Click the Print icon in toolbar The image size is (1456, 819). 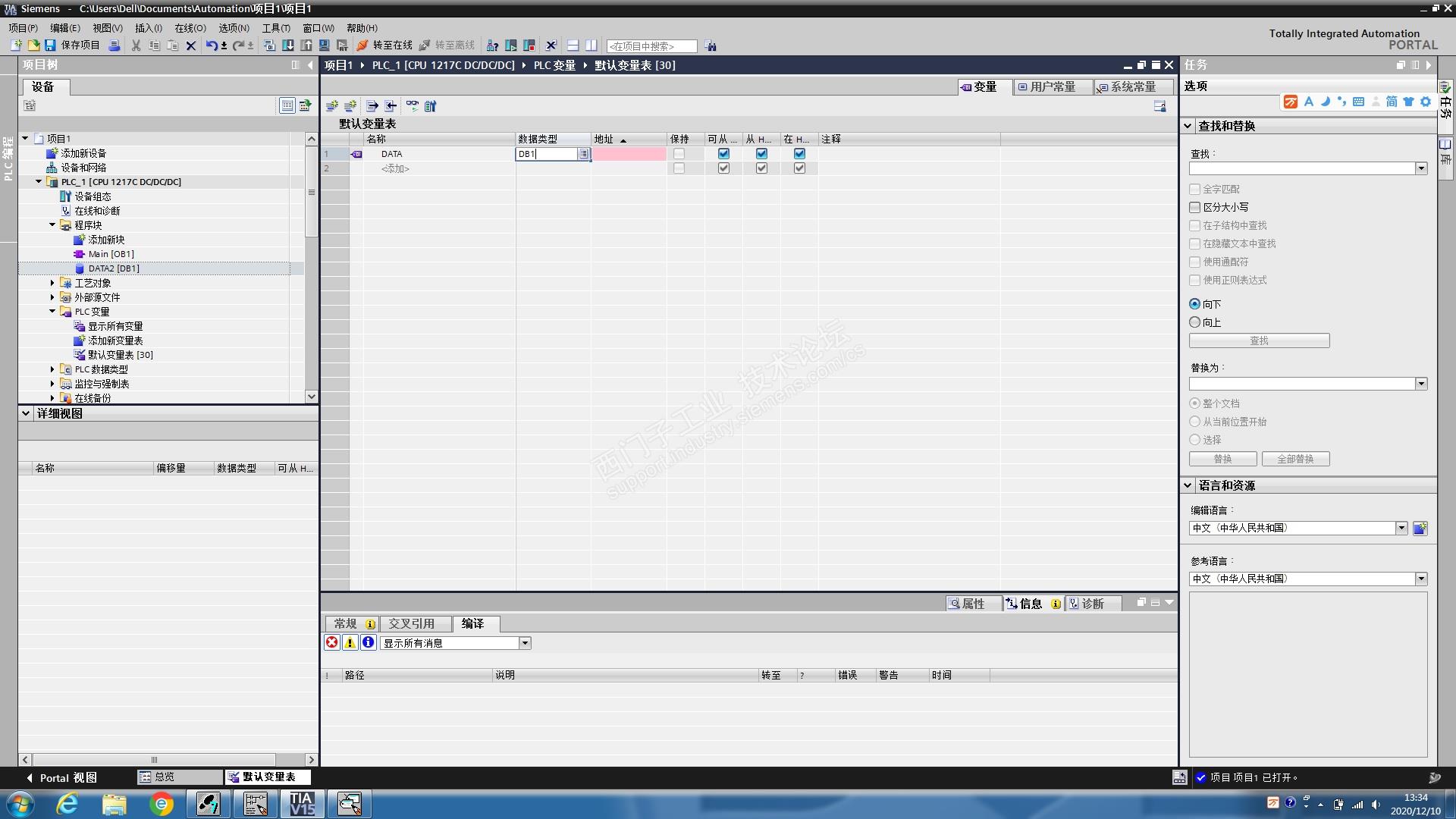tap(115, 45)
